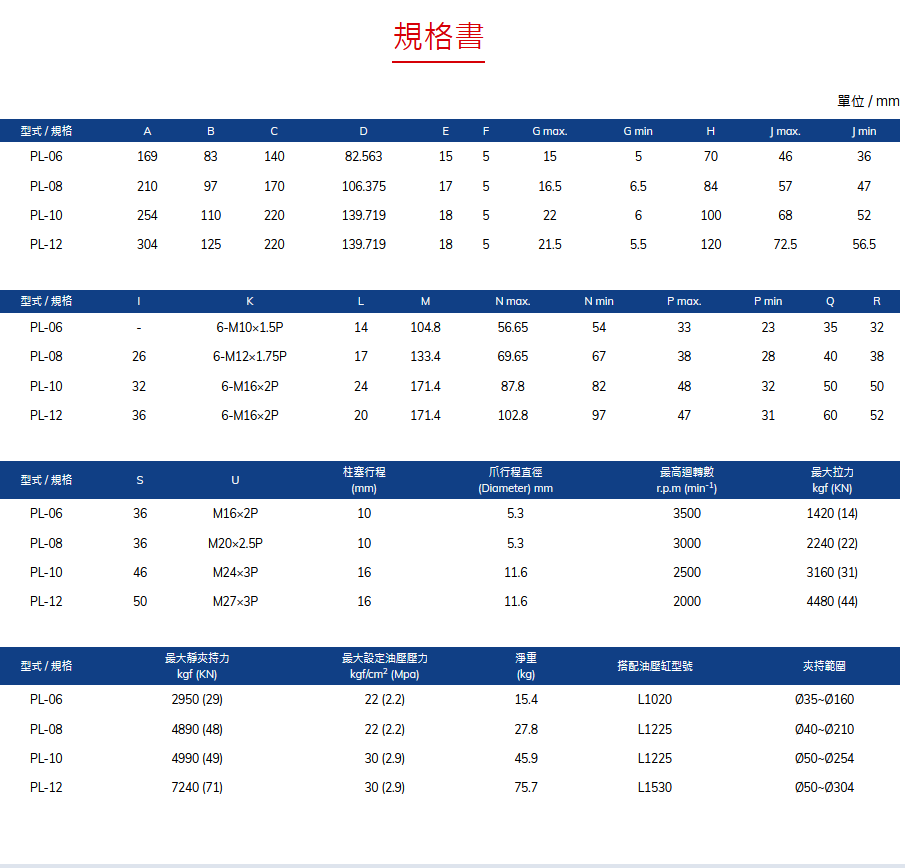Screen dimensions: 905x868
Task: Click the 最高迴轉數 r.p.m column header
Action: pos(686,480)
